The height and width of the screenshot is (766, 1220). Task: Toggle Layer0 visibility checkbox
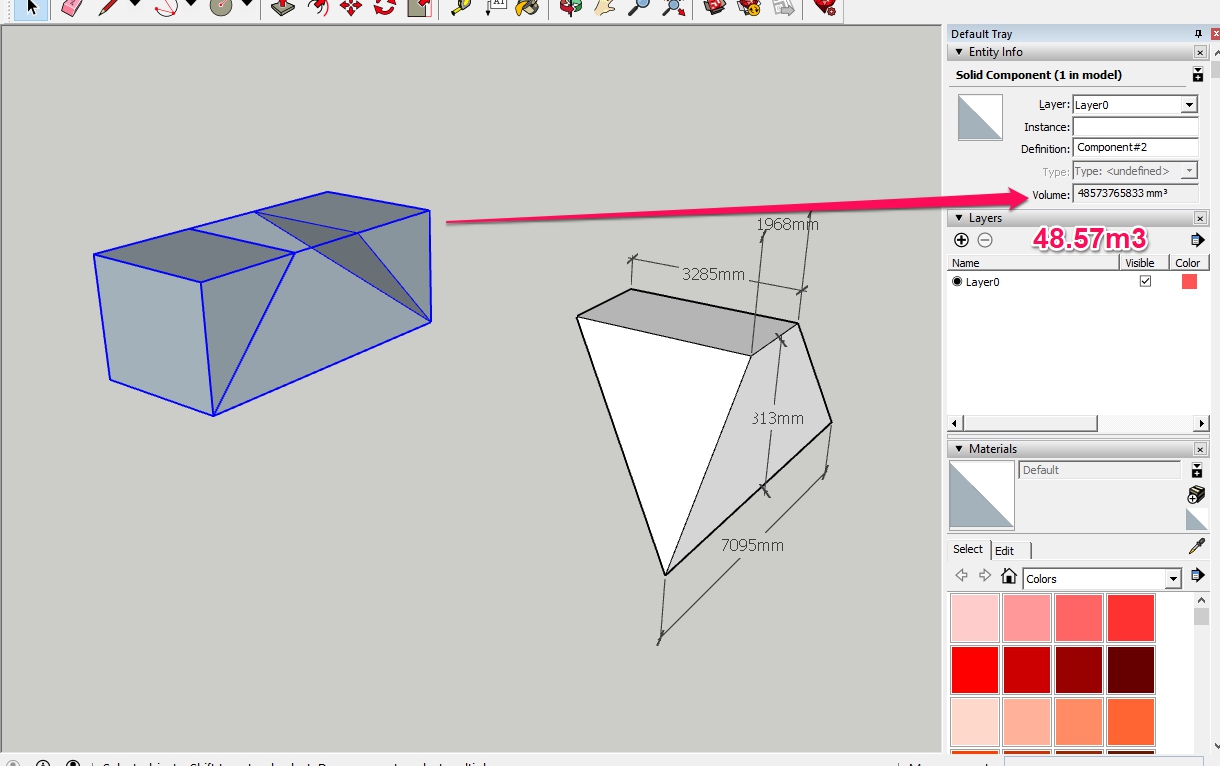click(1145, 282)
